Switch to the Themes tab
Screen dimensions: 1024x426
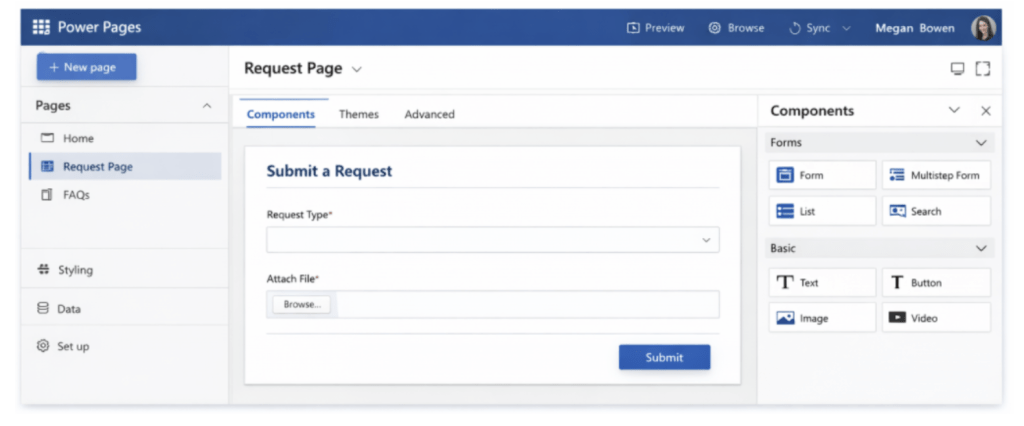(x=359, y=114)
